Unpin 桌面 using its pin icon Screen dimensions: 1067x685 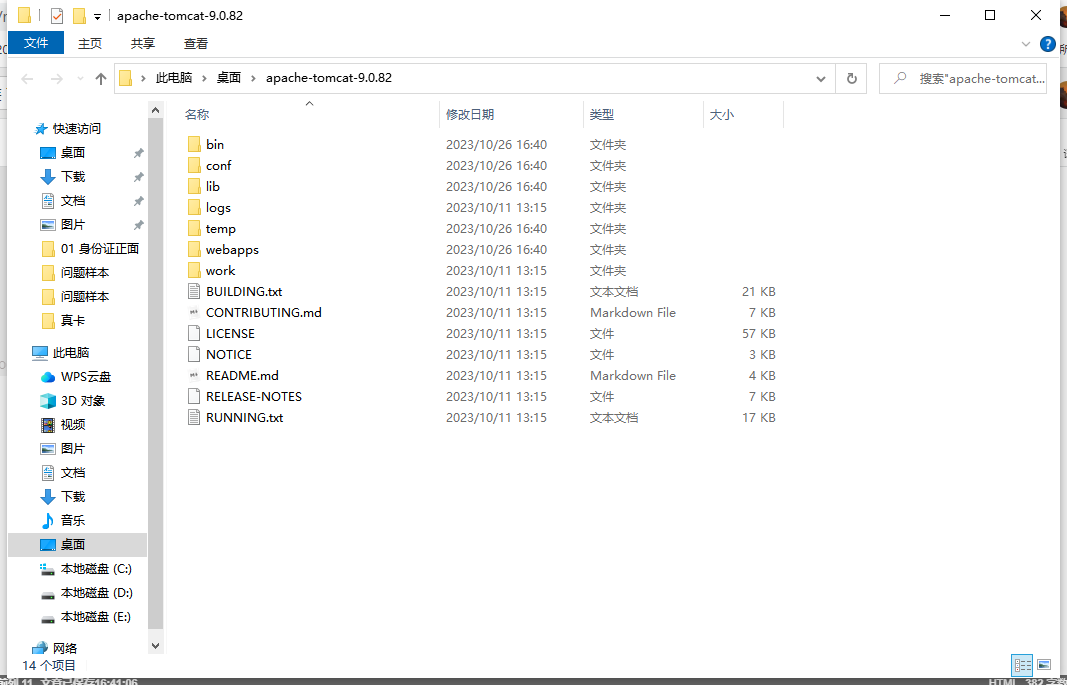pos(138,153)
